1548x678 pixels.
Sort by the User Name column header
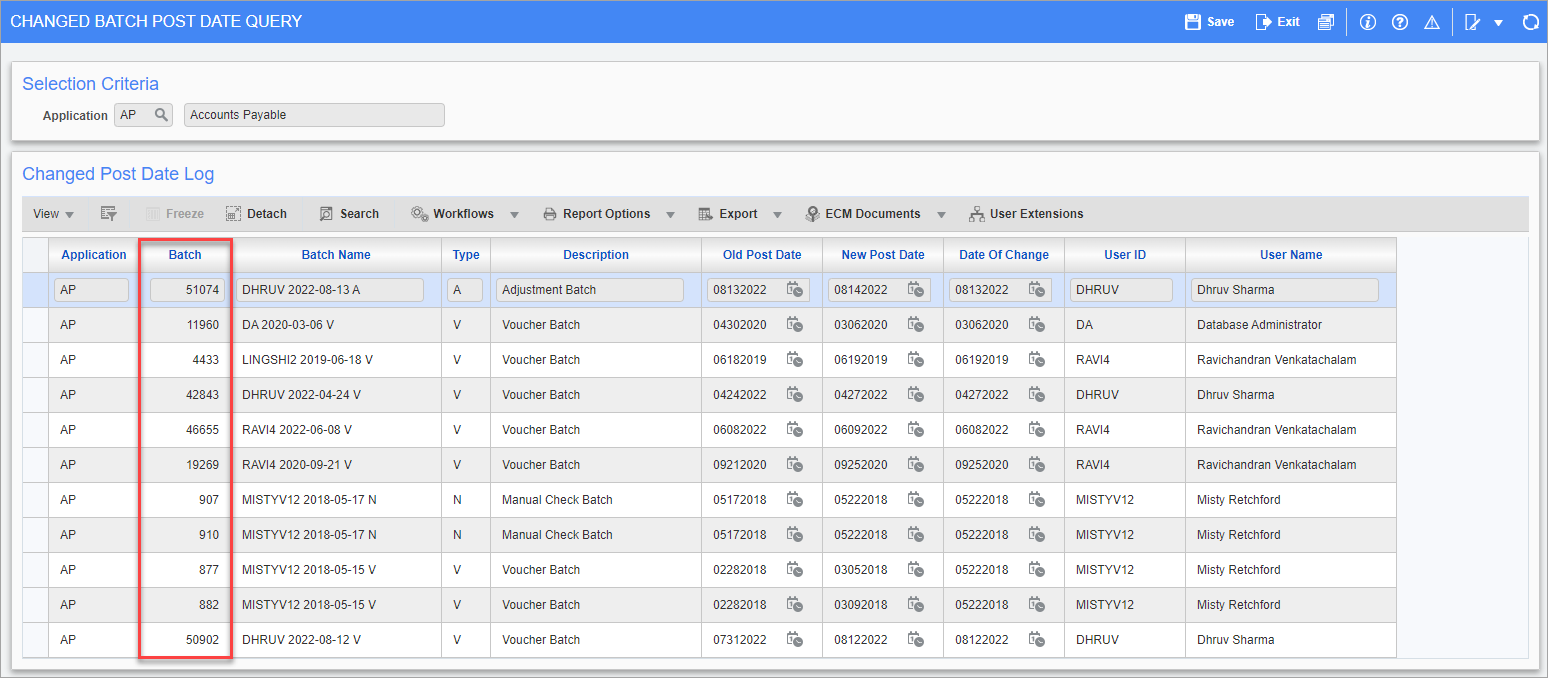(x=1291, y=255)
